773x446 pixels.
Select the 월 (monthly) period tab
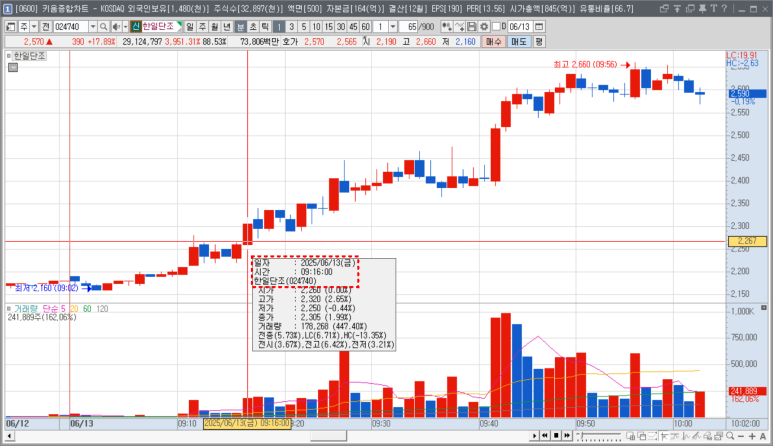coord(214,27)
